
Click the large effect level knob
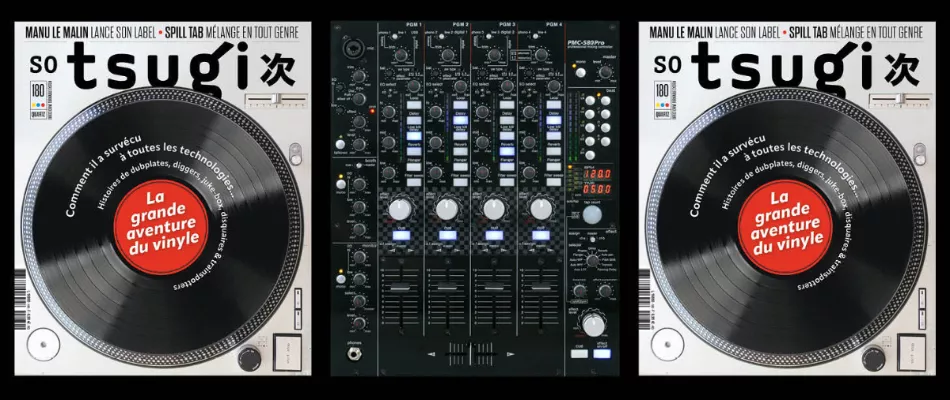[594, 322]
